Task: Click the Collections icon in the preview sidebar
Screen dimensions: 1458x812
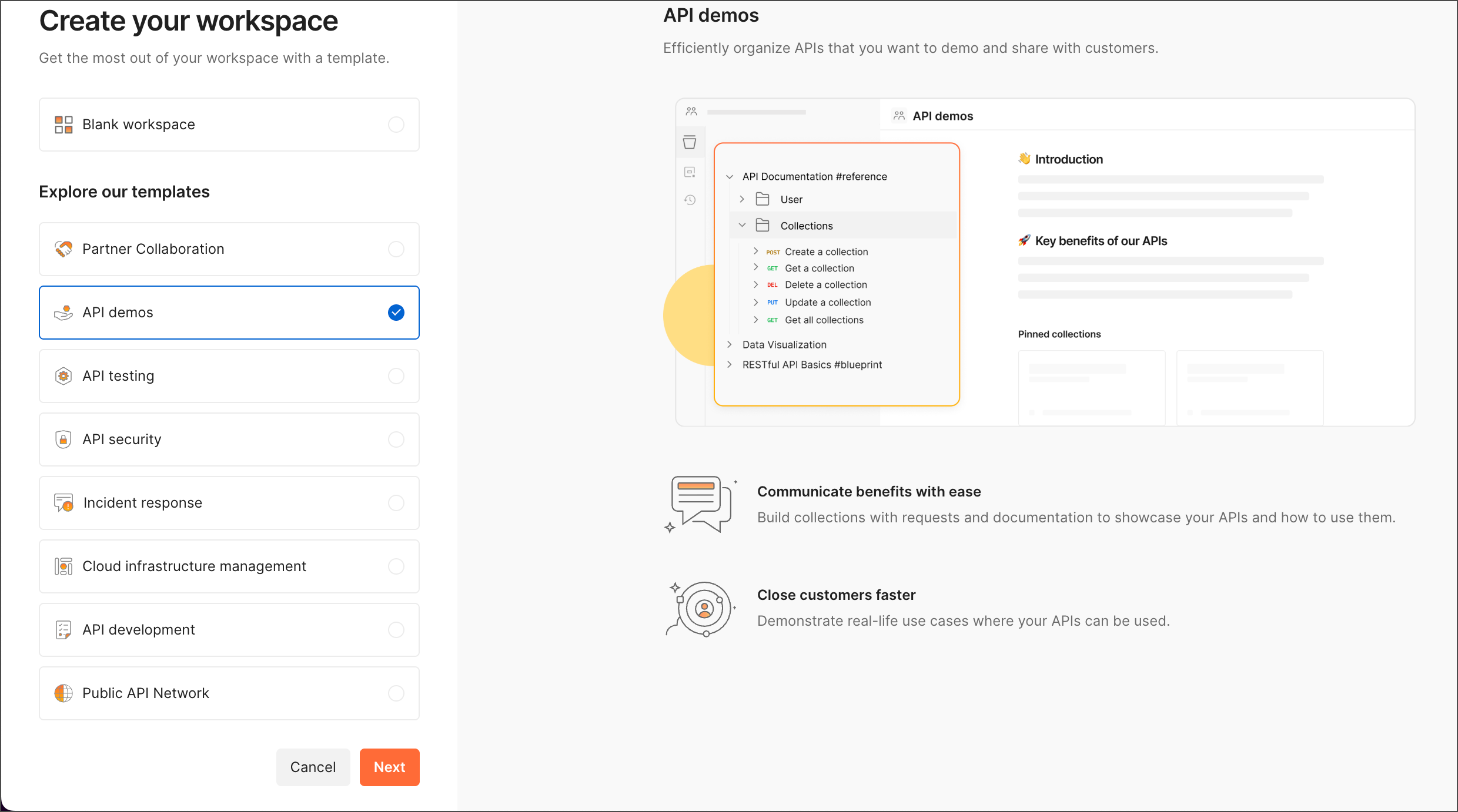Action: (x=690, y=142)
